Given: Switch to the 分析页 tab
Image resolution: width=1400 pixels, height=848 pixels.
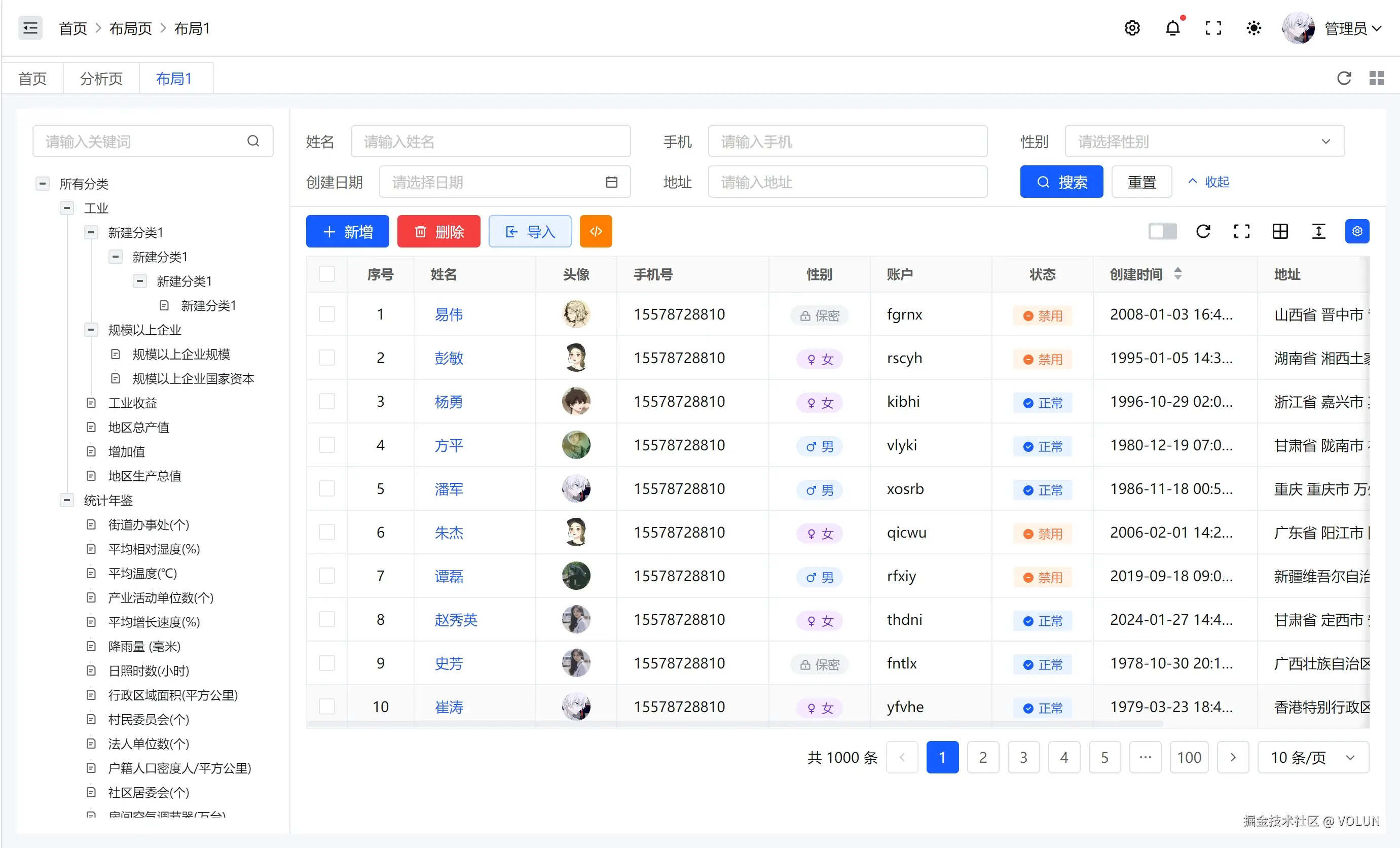Looking at the screenshot, I should point(101,79).
